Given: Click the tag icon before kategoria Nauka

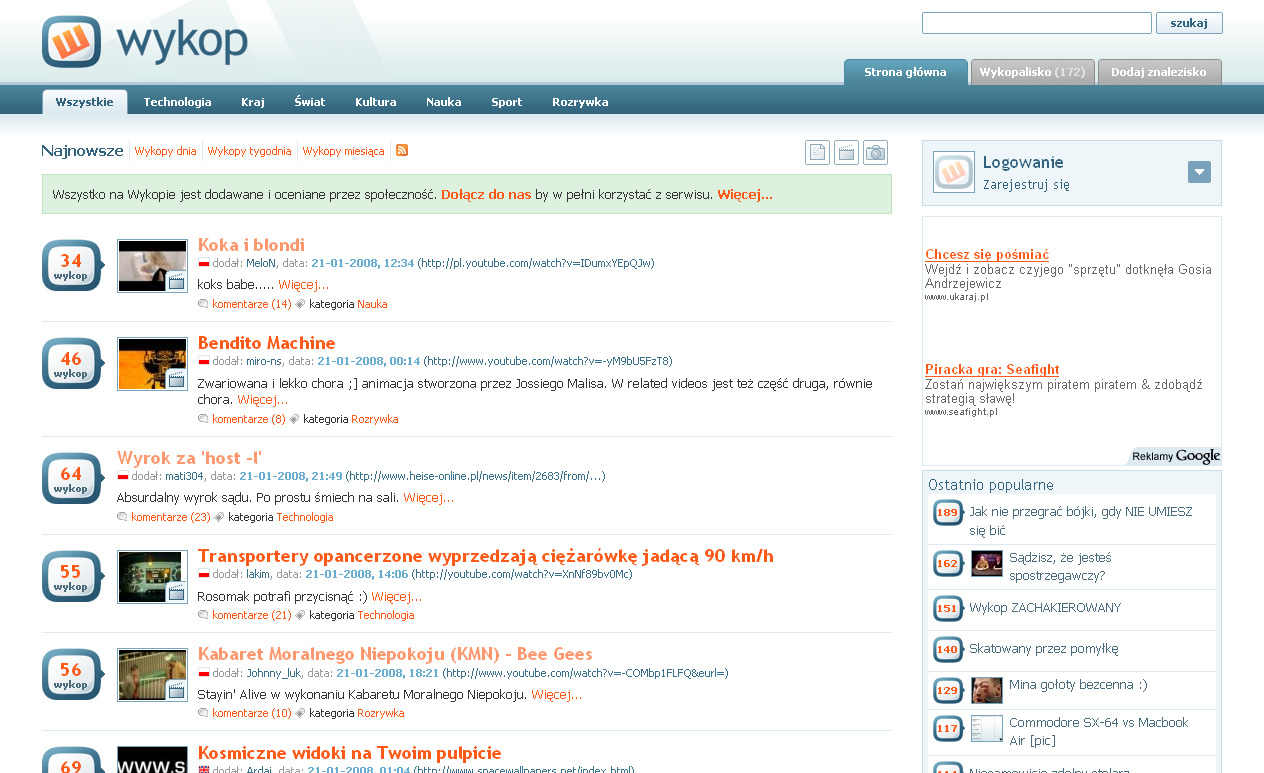Looking at the screenshot, I should click(300, 304).
